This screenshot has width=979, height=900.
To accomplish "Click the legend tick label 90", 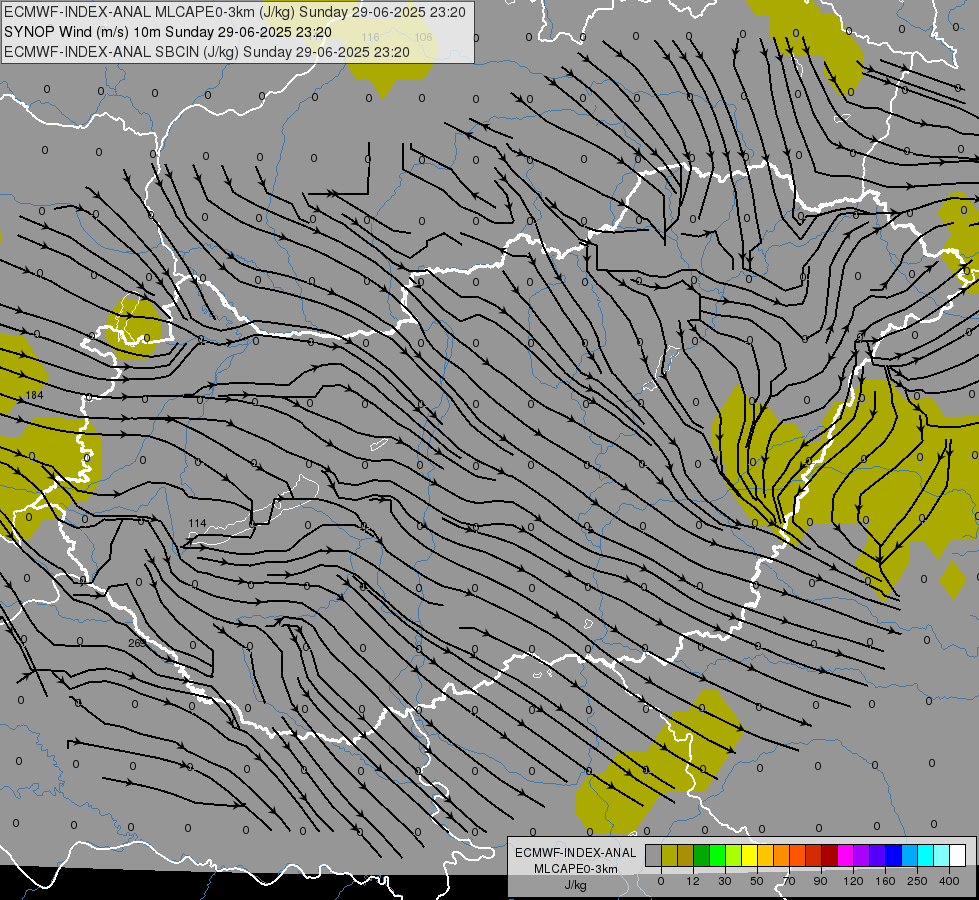I will 820,881.
